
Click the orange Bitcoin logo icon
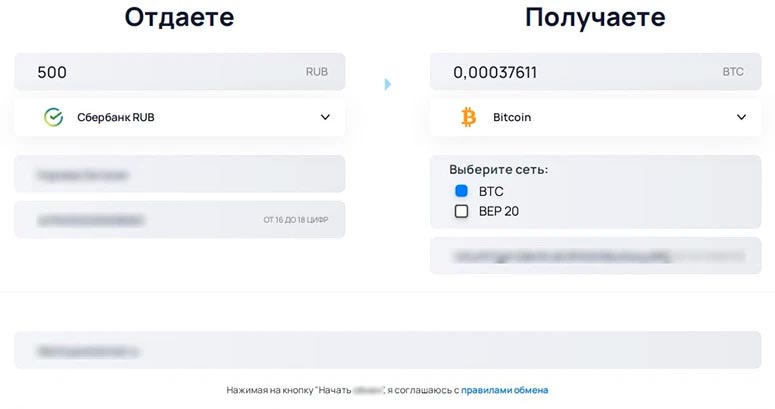[x=468, y=117]
